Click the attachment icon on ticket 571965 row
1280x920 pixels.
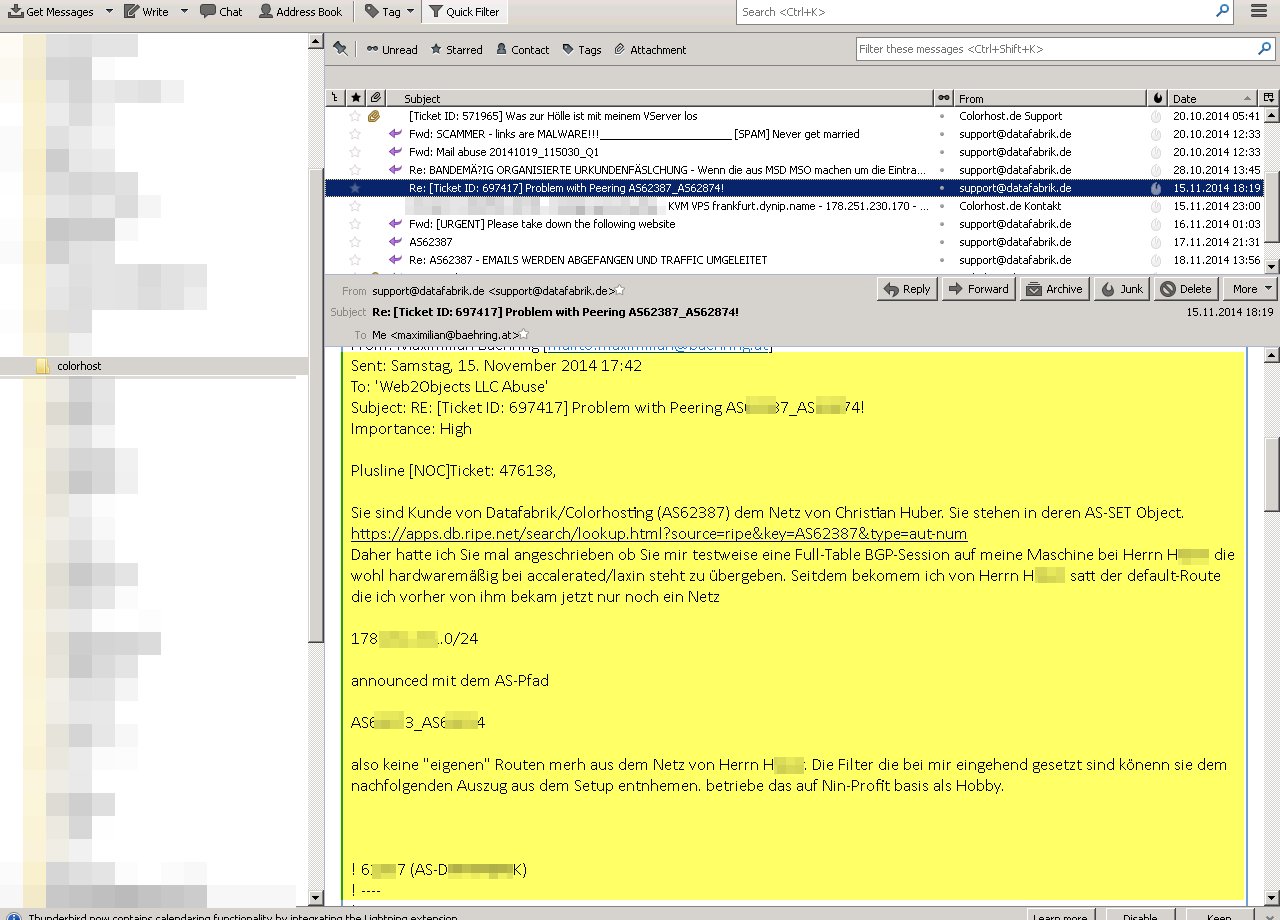point(374,116)
